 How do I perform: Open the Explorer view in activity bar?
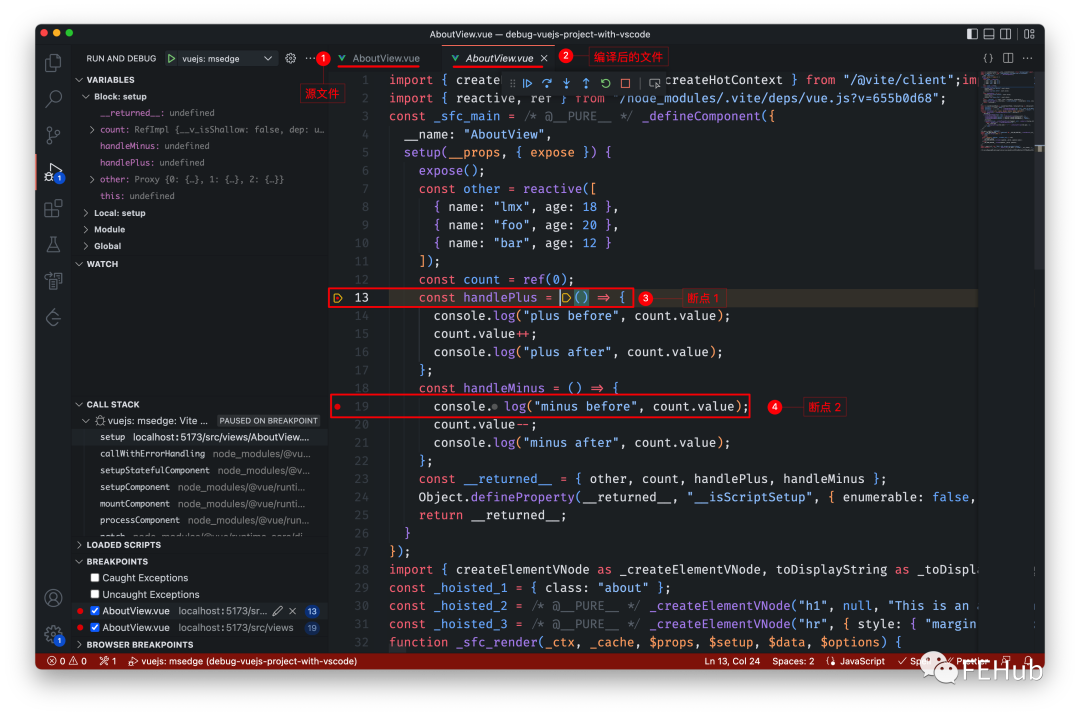coord(53,64)
